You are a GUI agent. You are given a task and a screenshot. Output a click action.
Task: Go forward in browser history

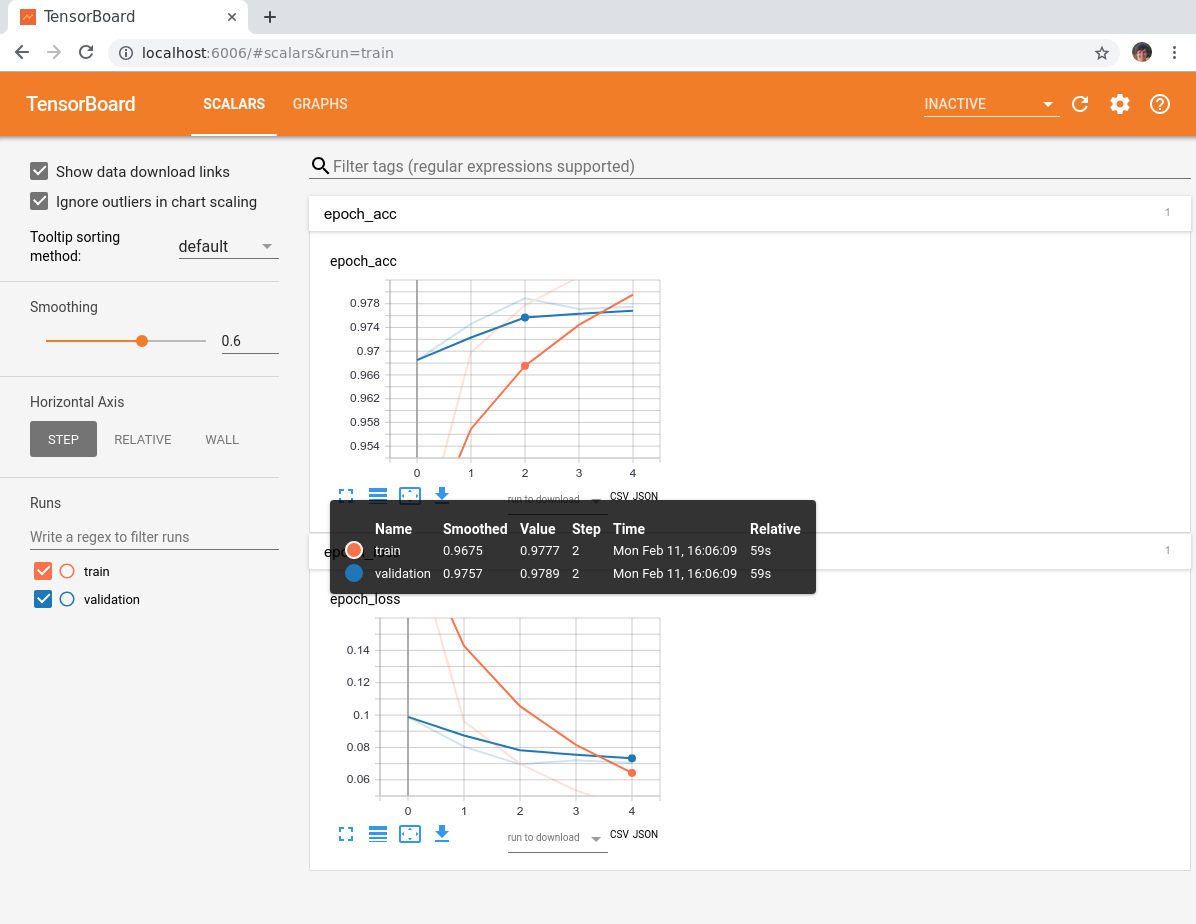(53, 53)
